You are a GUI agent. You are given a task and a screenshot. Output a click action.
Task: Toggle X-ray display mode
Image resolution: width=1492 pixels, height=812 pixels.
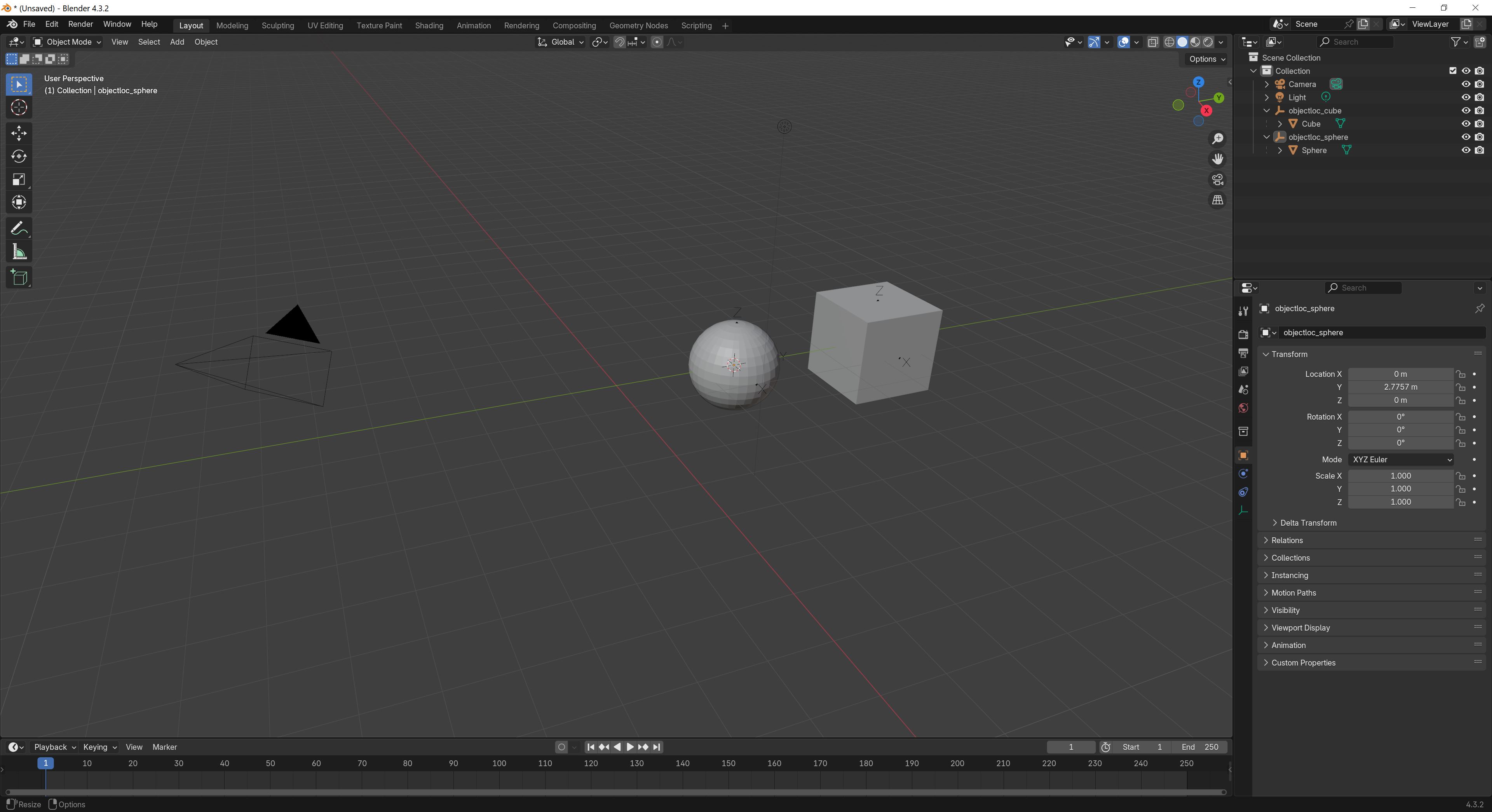pos(1152,42)
